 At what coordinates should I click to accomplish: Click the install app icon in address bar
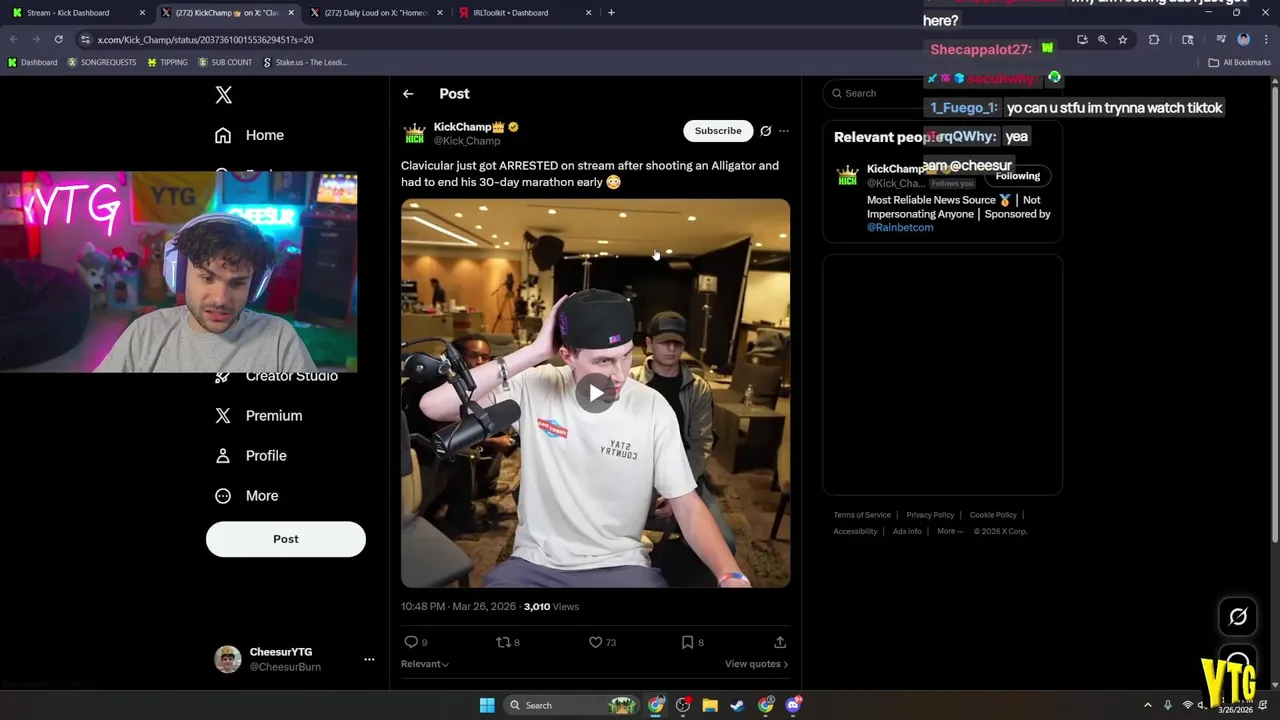(1082, 40)
